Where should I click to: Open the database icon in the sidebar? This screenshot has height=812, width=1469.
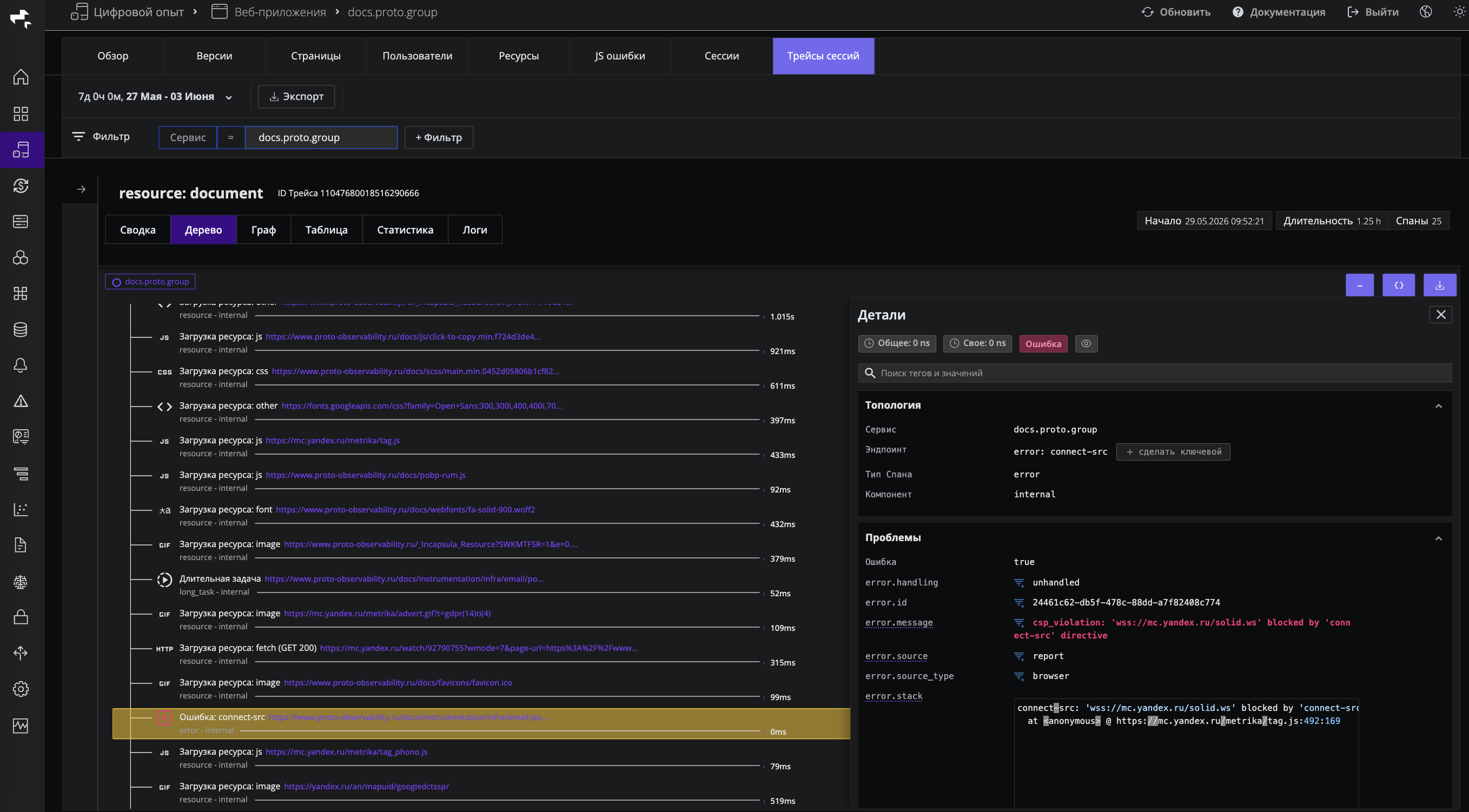21,329
